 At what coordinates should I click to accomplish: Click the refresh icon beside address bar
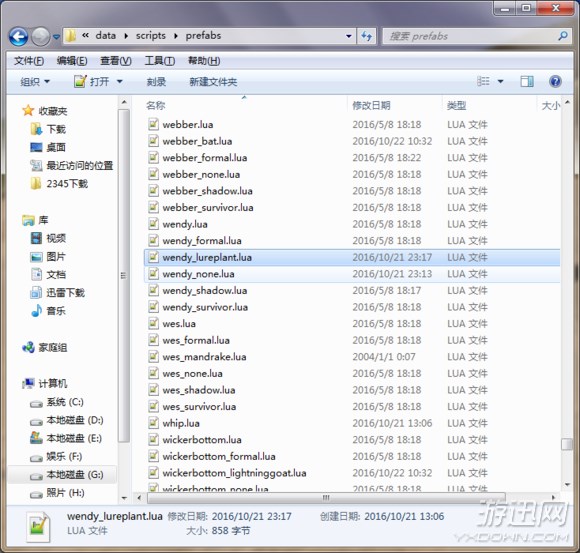[x=366, y=36]
